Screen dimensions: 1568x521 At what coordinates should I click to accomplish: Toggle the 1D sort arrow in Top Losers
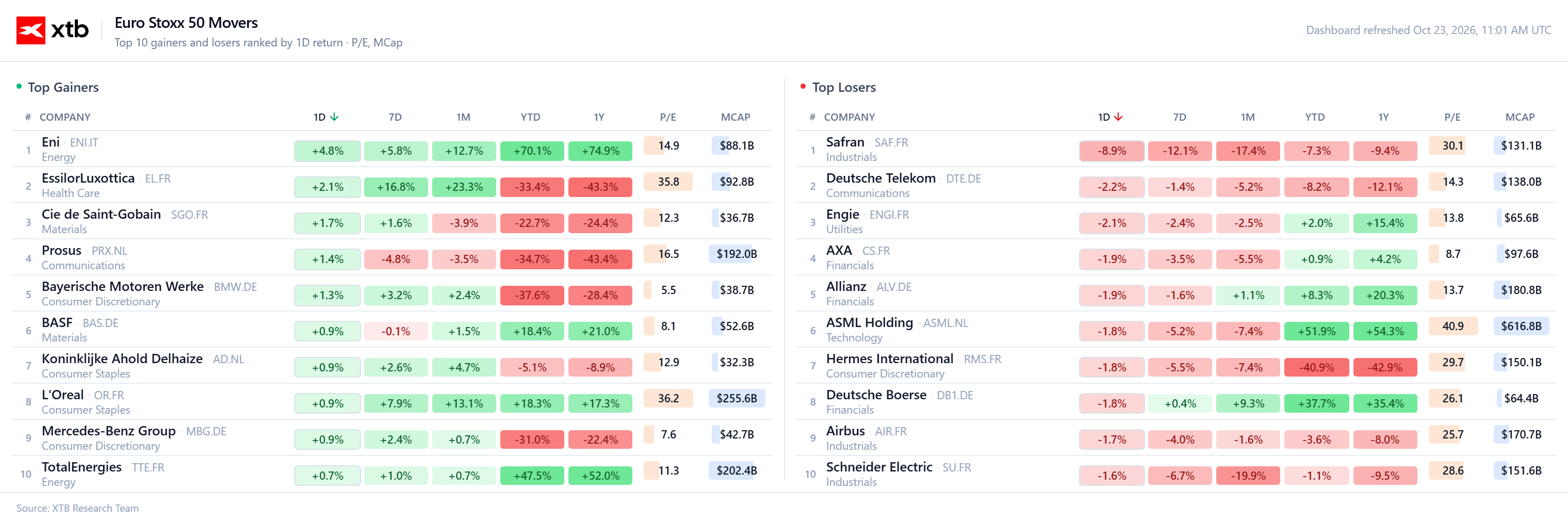(x=1118, y=117)
